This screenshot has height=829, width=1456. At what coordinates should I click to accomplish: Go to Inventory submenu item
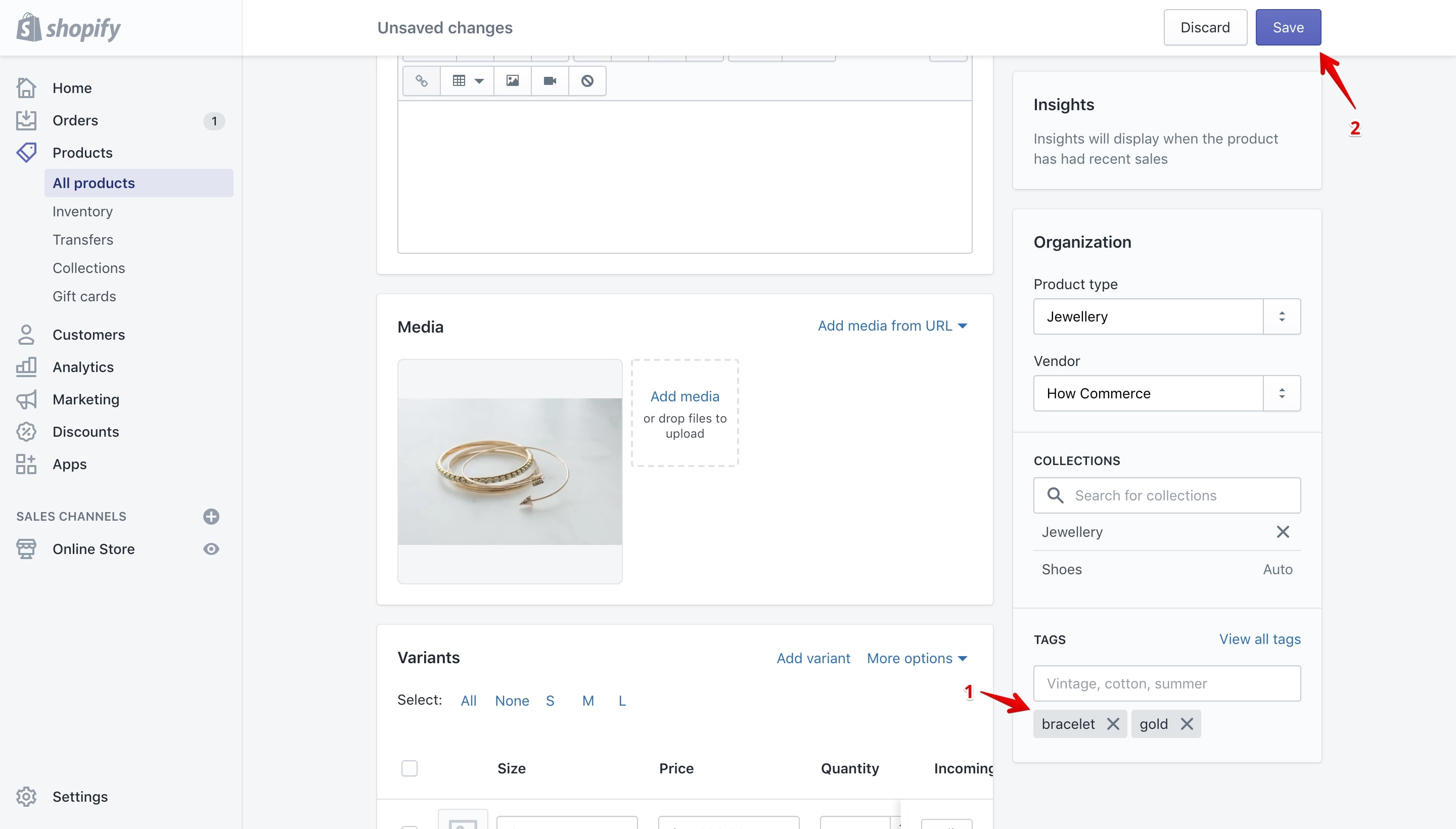tap(82, 211)
